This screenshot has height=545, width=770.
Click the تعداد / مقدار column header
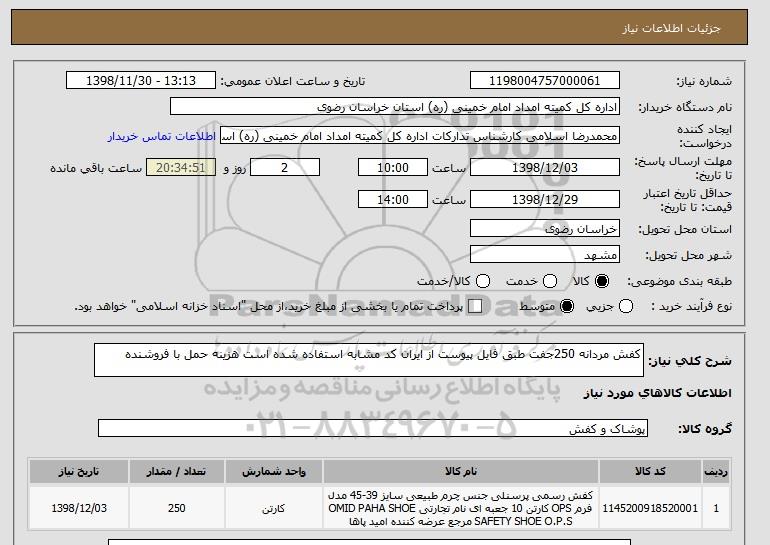pyautogui.click(x=176, y=471)
